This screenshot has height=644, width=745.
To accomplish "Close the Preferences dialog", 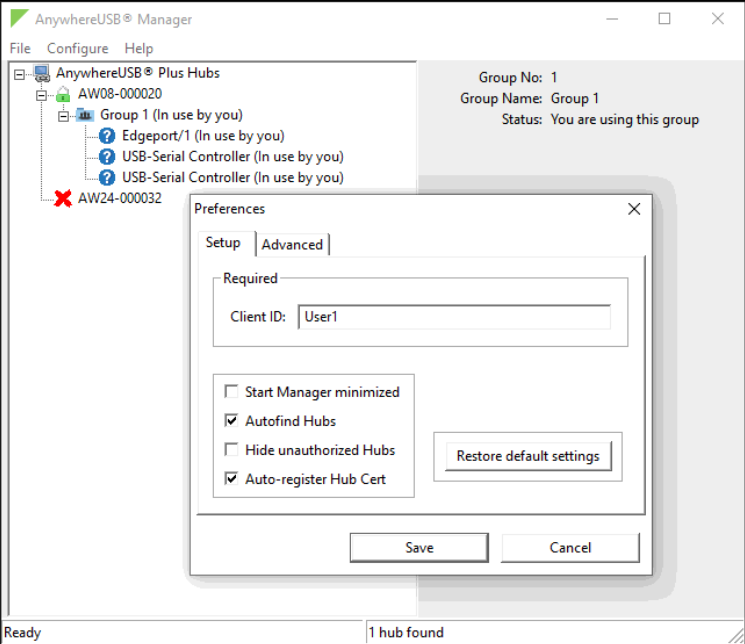I will (x=634, y=209).
